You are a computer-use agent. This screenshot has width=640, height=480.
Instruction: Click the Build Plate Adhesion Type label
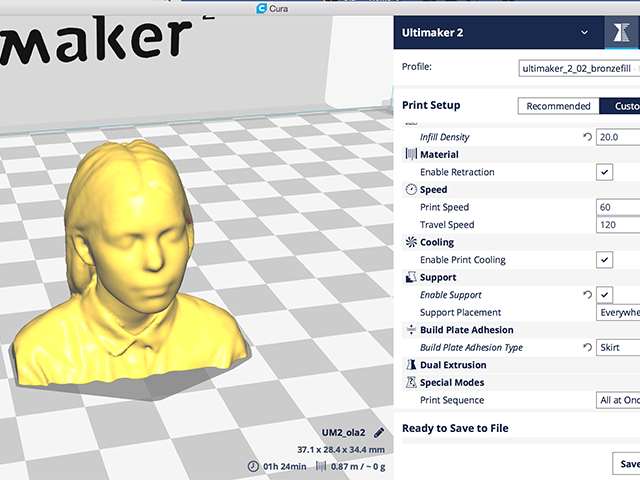(471, 347)
